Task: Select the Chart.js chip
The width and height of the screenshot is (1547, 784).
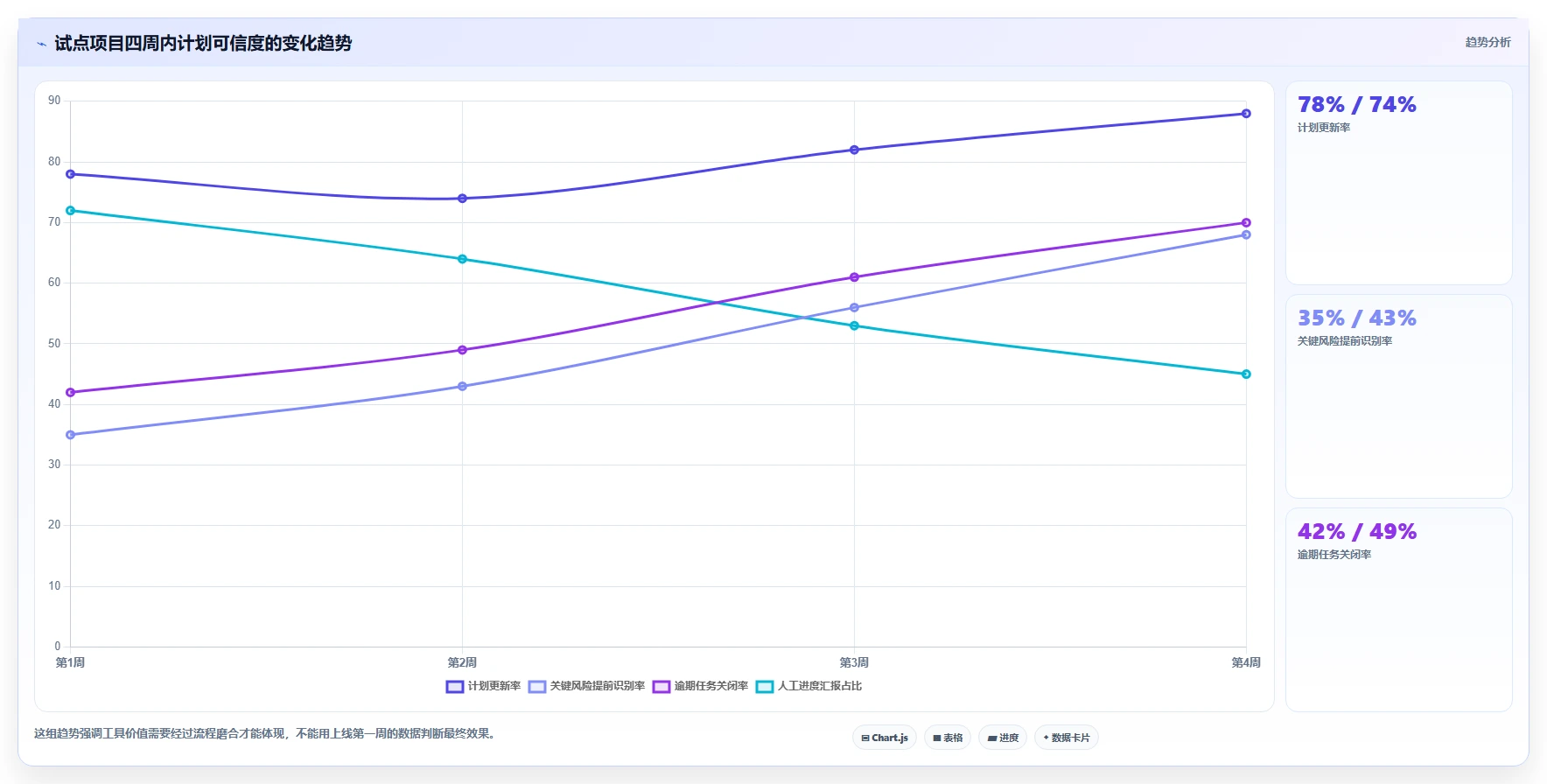Action: point(885,738)
